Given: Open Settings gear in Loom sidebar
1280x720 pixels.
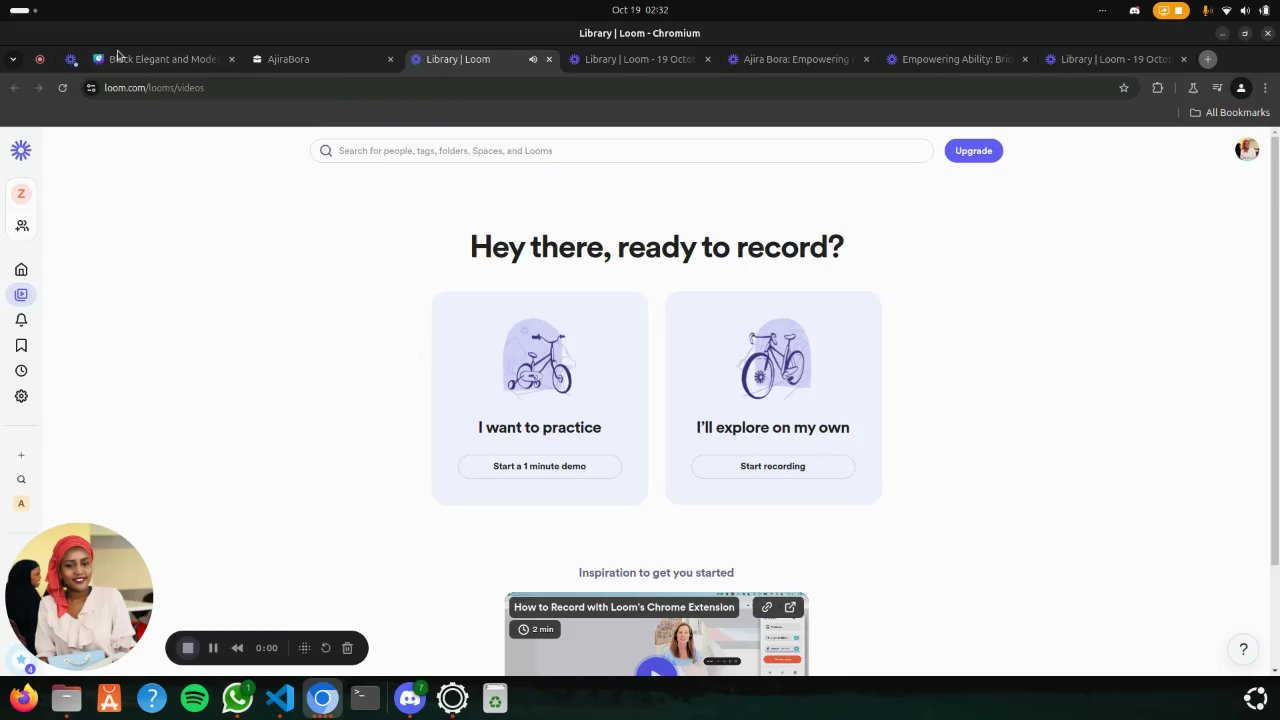Looking at the screenshot, I should 21,396.
